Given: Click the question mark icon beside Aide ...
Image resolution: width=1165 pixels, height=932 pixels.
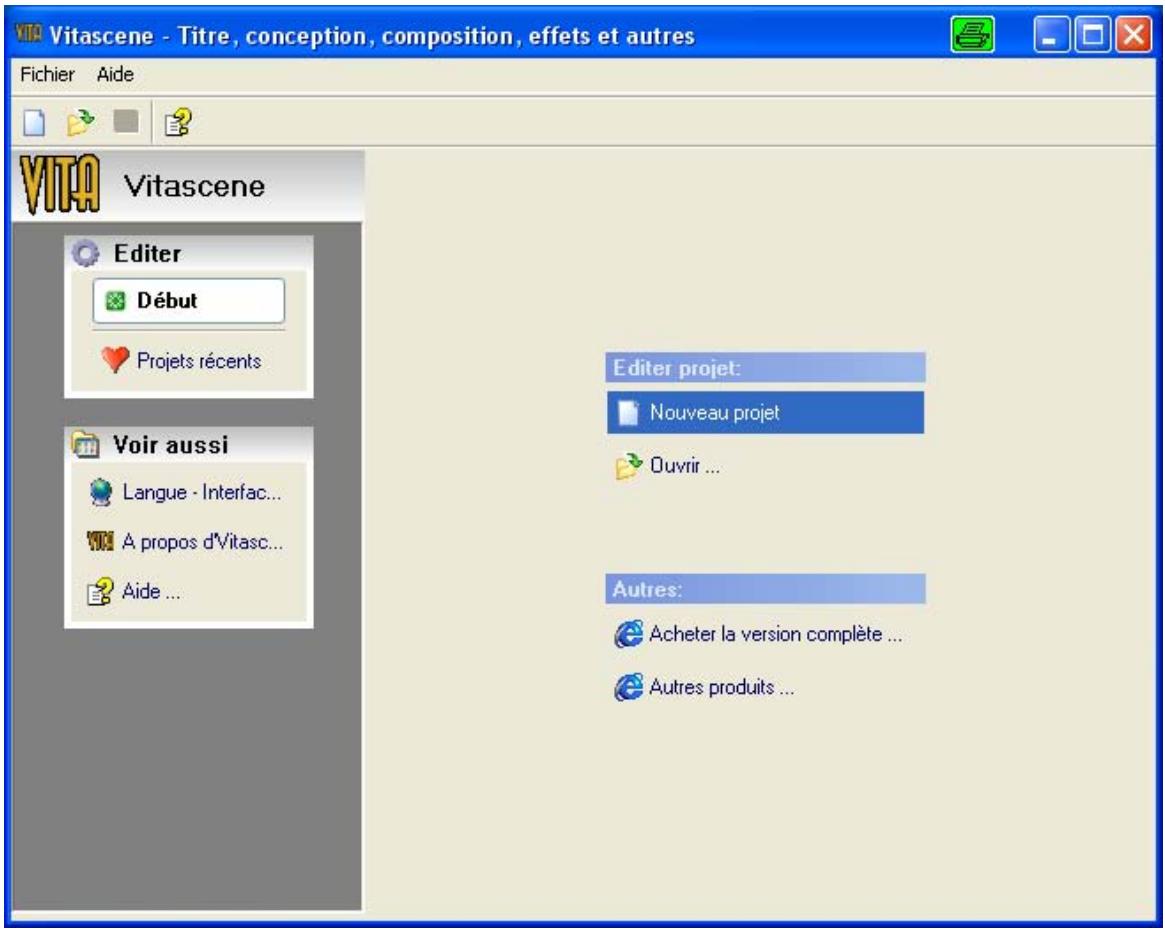Looking at the screenshot, I should coord(100,592).
